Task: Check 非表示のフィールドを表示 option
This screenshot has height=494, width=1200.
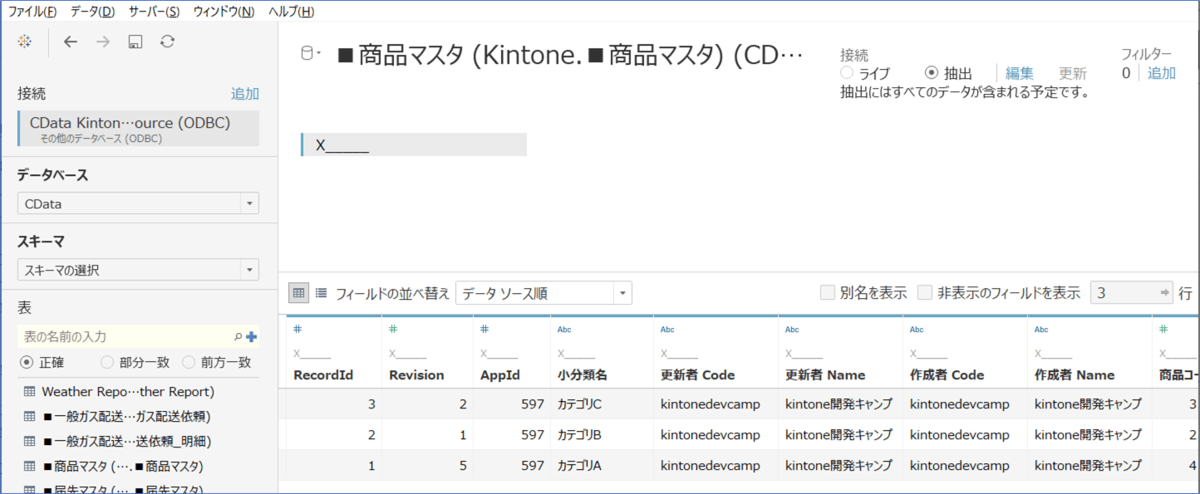Action: coord(925,293)
